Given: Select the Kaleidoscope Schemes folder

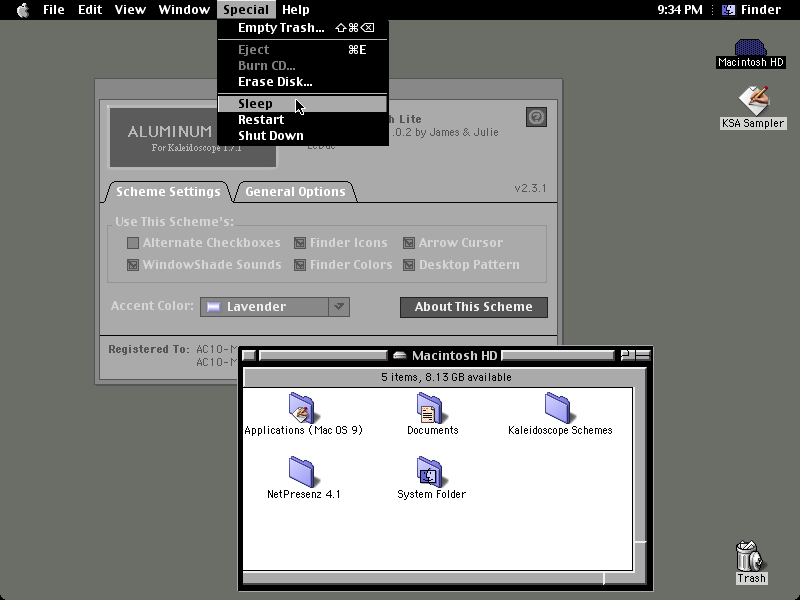Looking at the screenshot, I should (x=560, y=414).
